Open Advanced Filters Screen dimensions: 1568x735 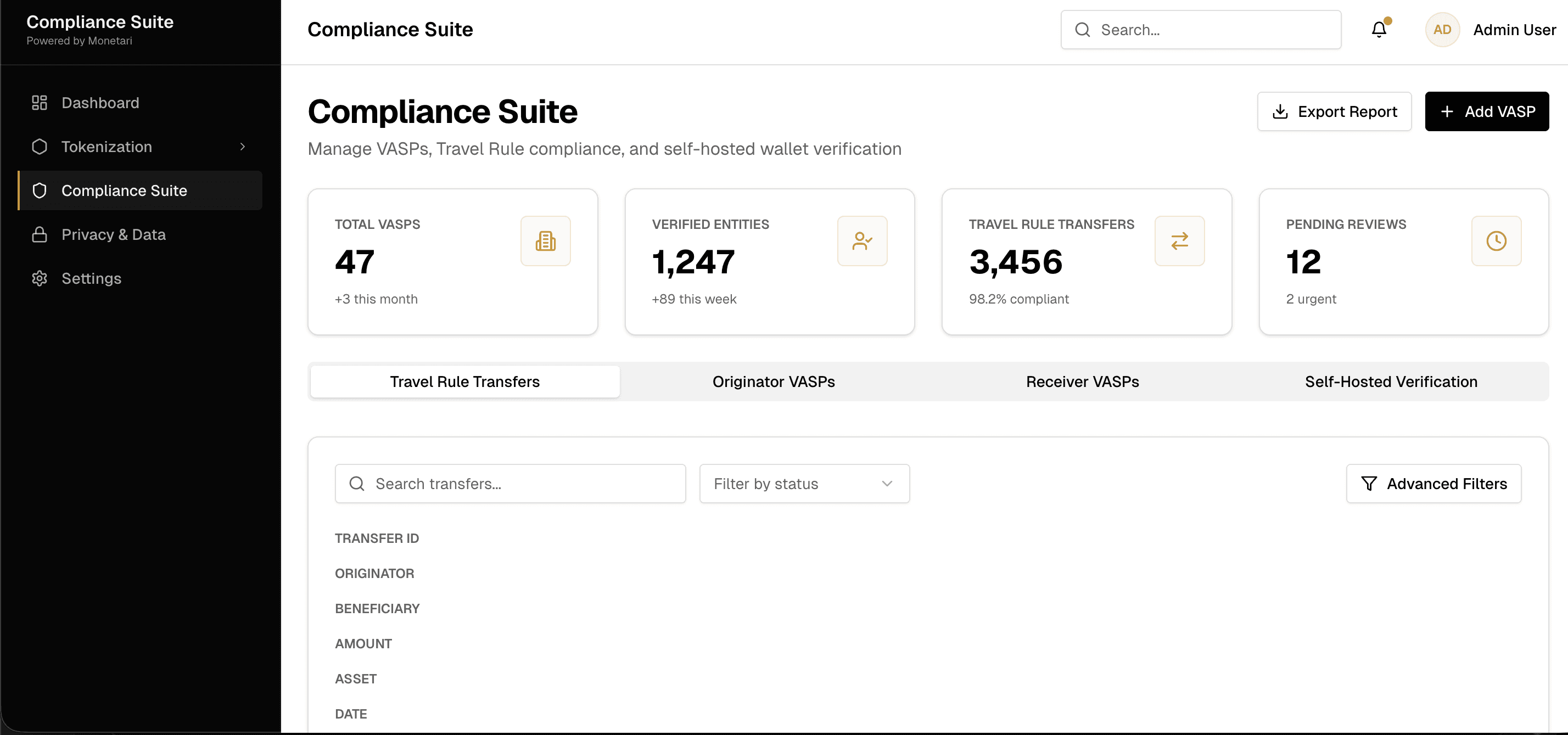click(1433, 484)
